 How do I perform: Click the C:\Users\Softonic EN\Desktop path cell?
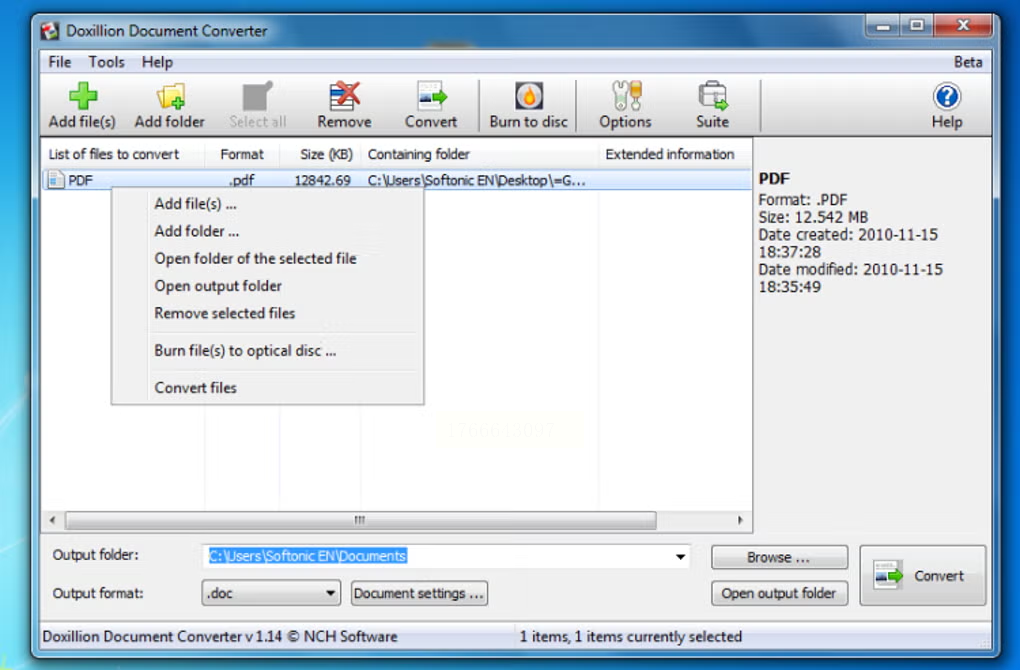point(476,180)
